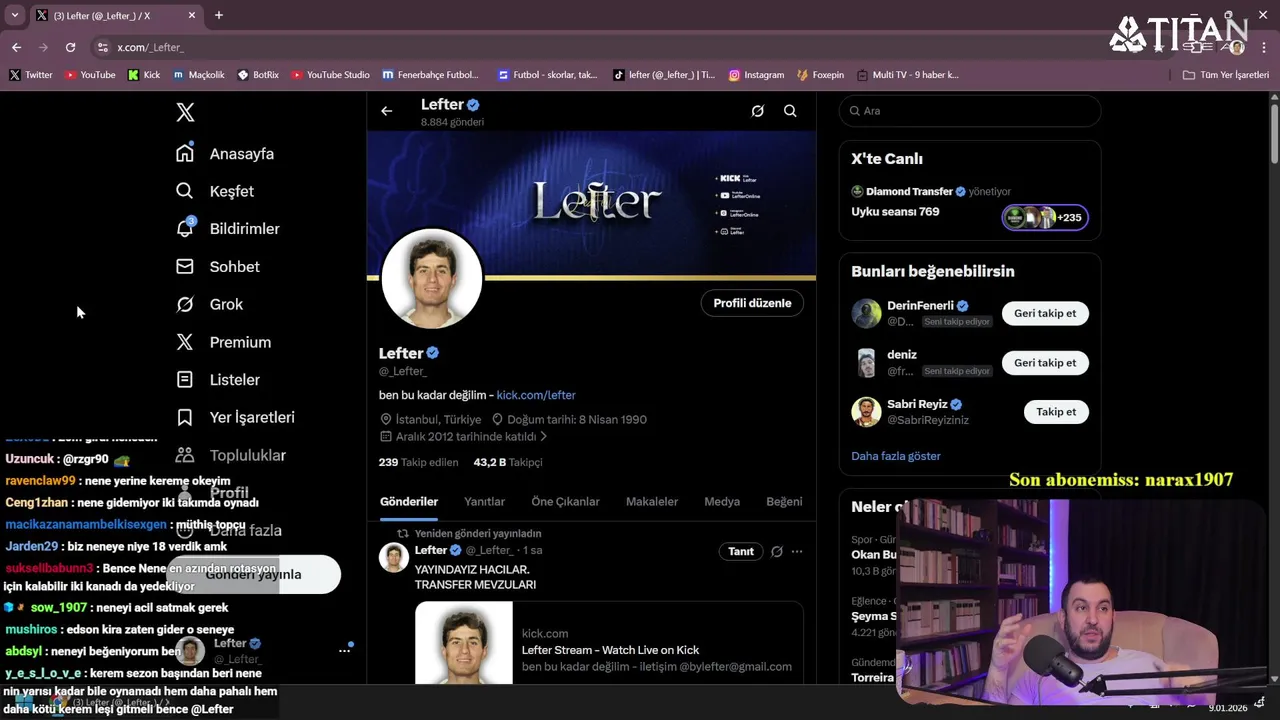Viewport: 1280px width, 720px height.
Task: Switch to the Makaleler tab
Action: [652, 502]
